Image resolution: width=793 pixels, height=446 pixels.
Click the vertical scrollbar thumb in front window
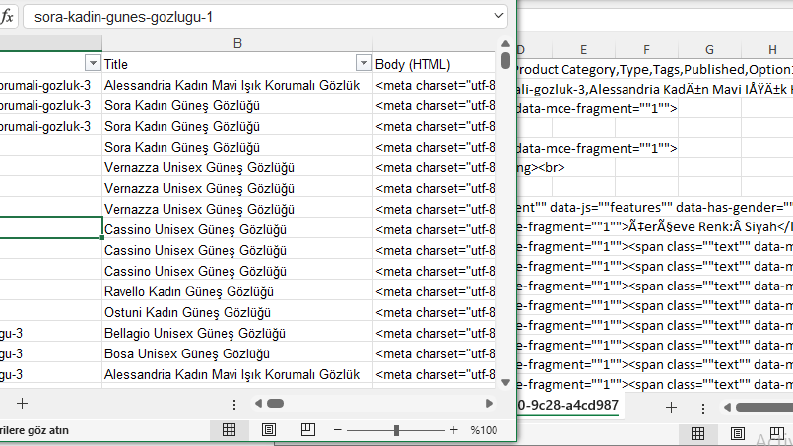point(505,60)
